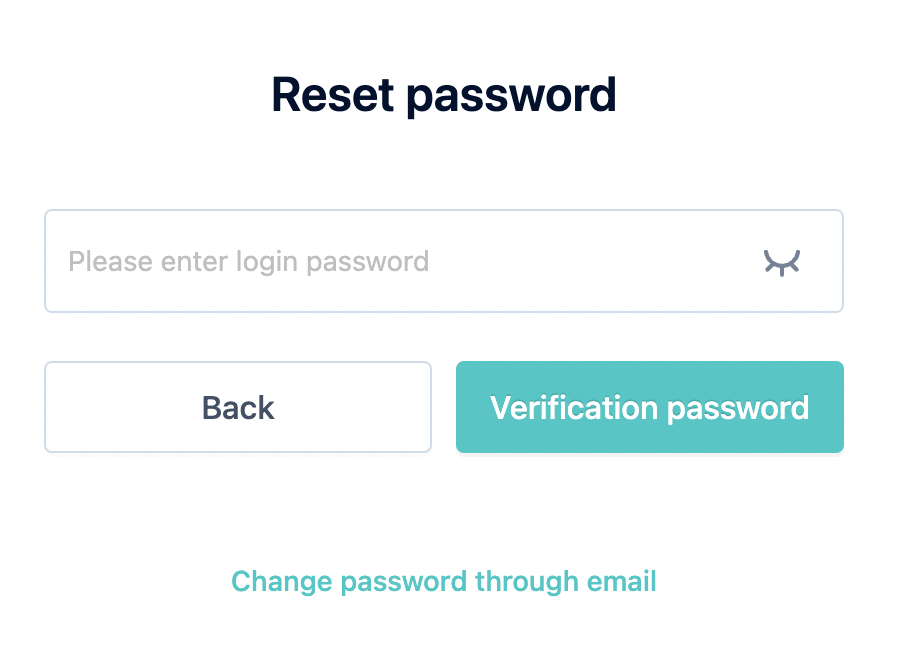Activate the login password text box

[444, 261]
